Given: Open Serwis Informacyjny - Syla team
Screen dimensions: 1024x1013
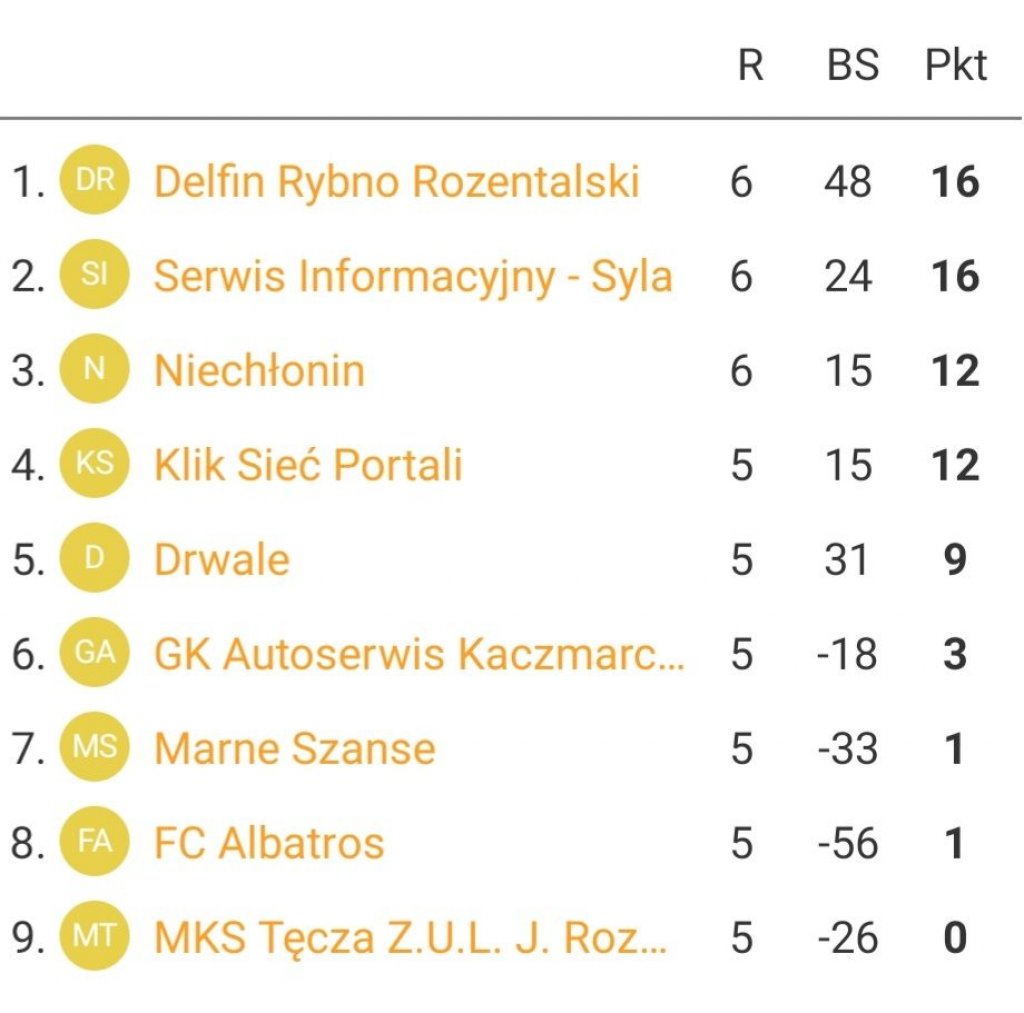Looking at the screenshot, I should [x=412, y=276].
